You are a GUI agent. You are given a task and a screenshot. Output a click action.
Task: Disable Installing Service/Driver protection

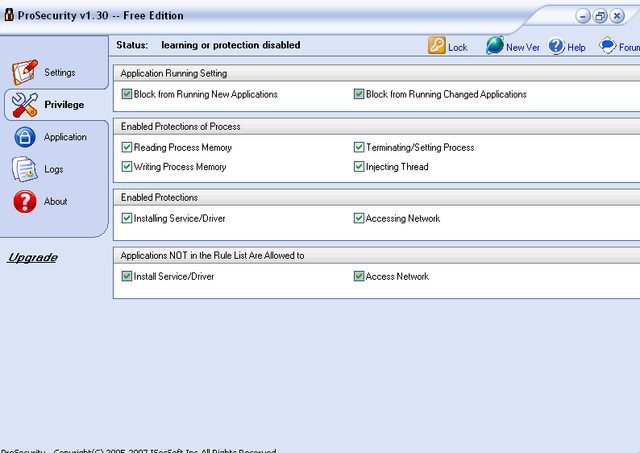pos(127,218)
